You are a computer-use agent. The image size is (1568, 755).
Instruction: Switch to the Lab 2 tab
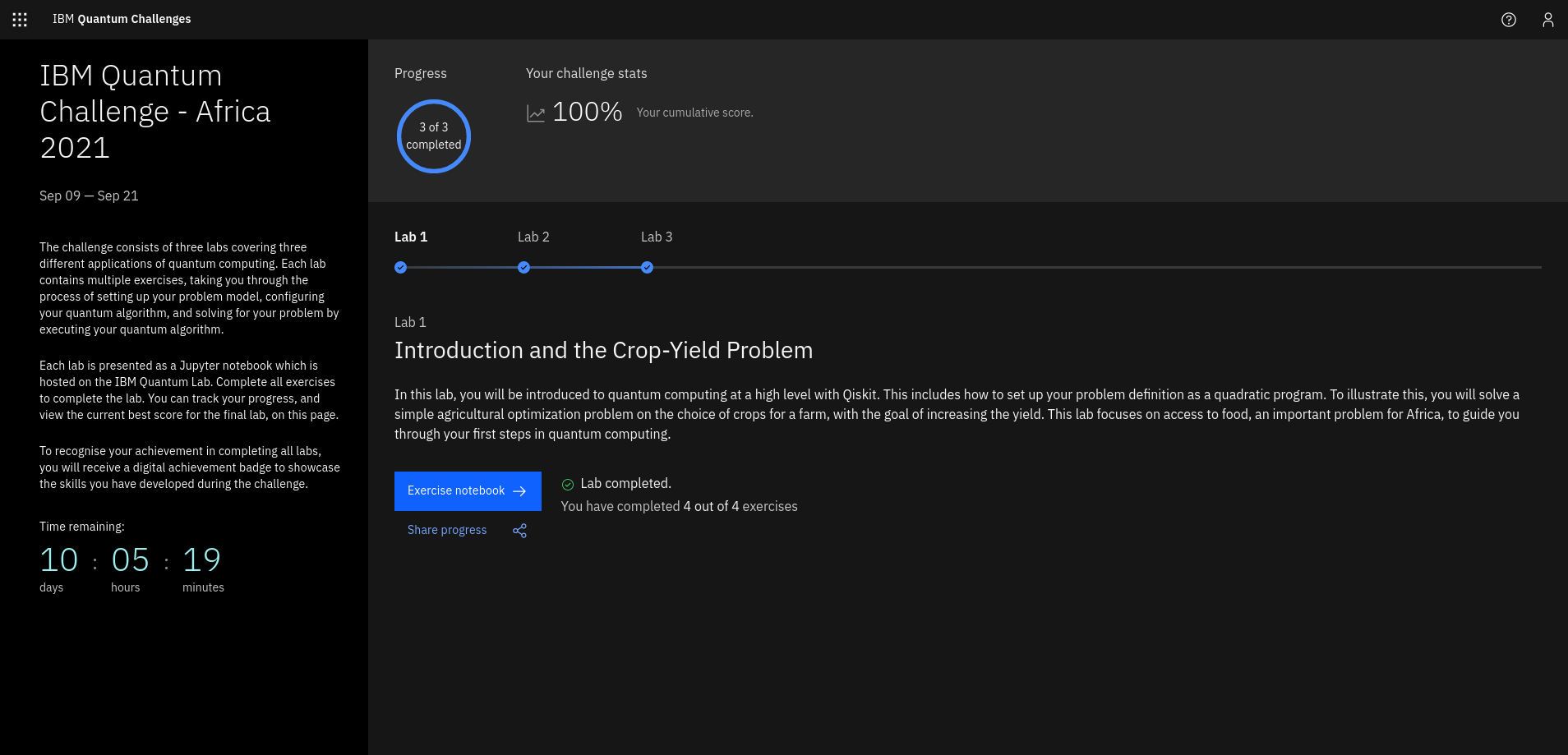pyautogui.click(x=533, y=237)
